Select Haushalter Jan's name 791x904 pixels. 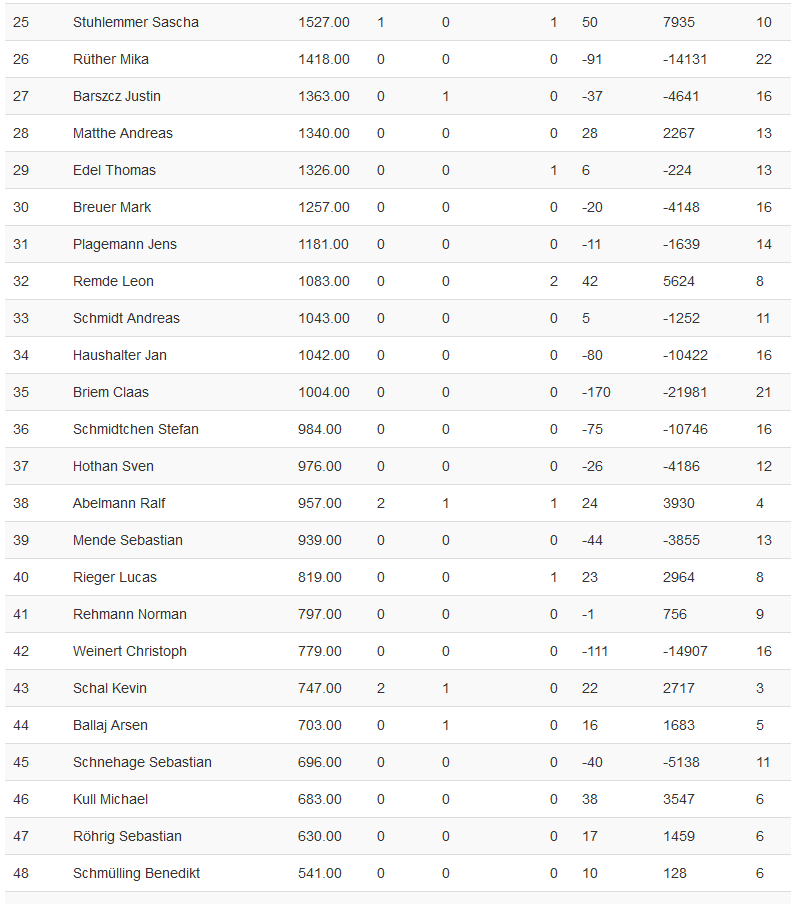(120, 355)
